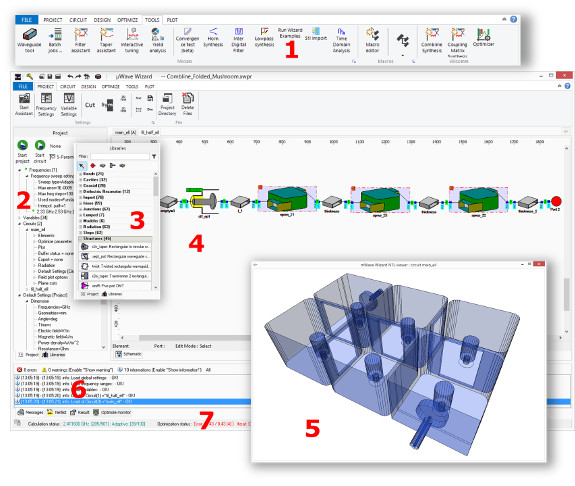Click the Delete Files button
Image resolution: width=575 pixels, height=486 pixels.
(x=187, y=104)
